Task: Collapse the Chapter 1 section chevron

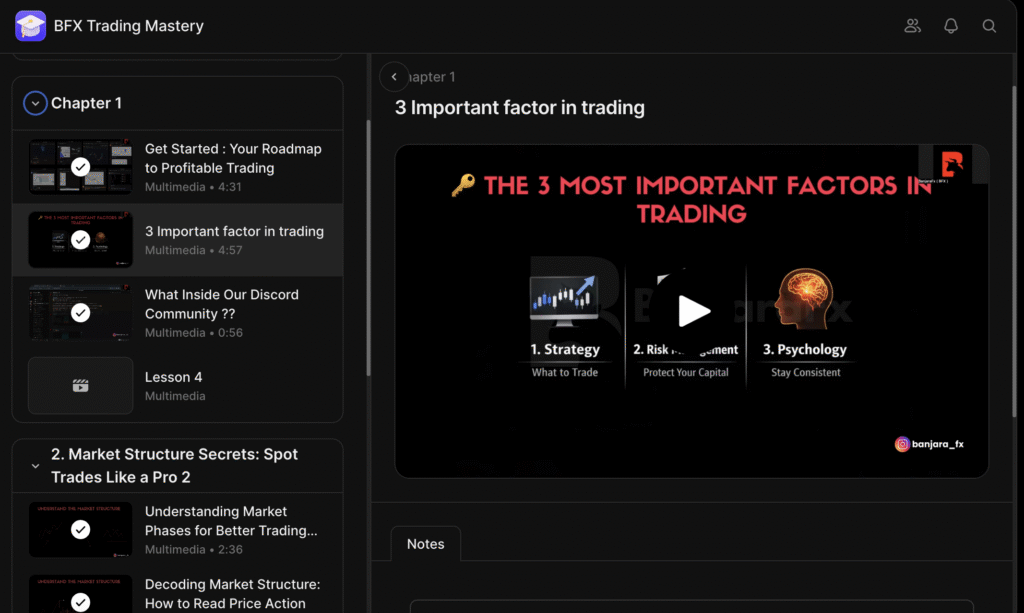Action: pos(36,103)
